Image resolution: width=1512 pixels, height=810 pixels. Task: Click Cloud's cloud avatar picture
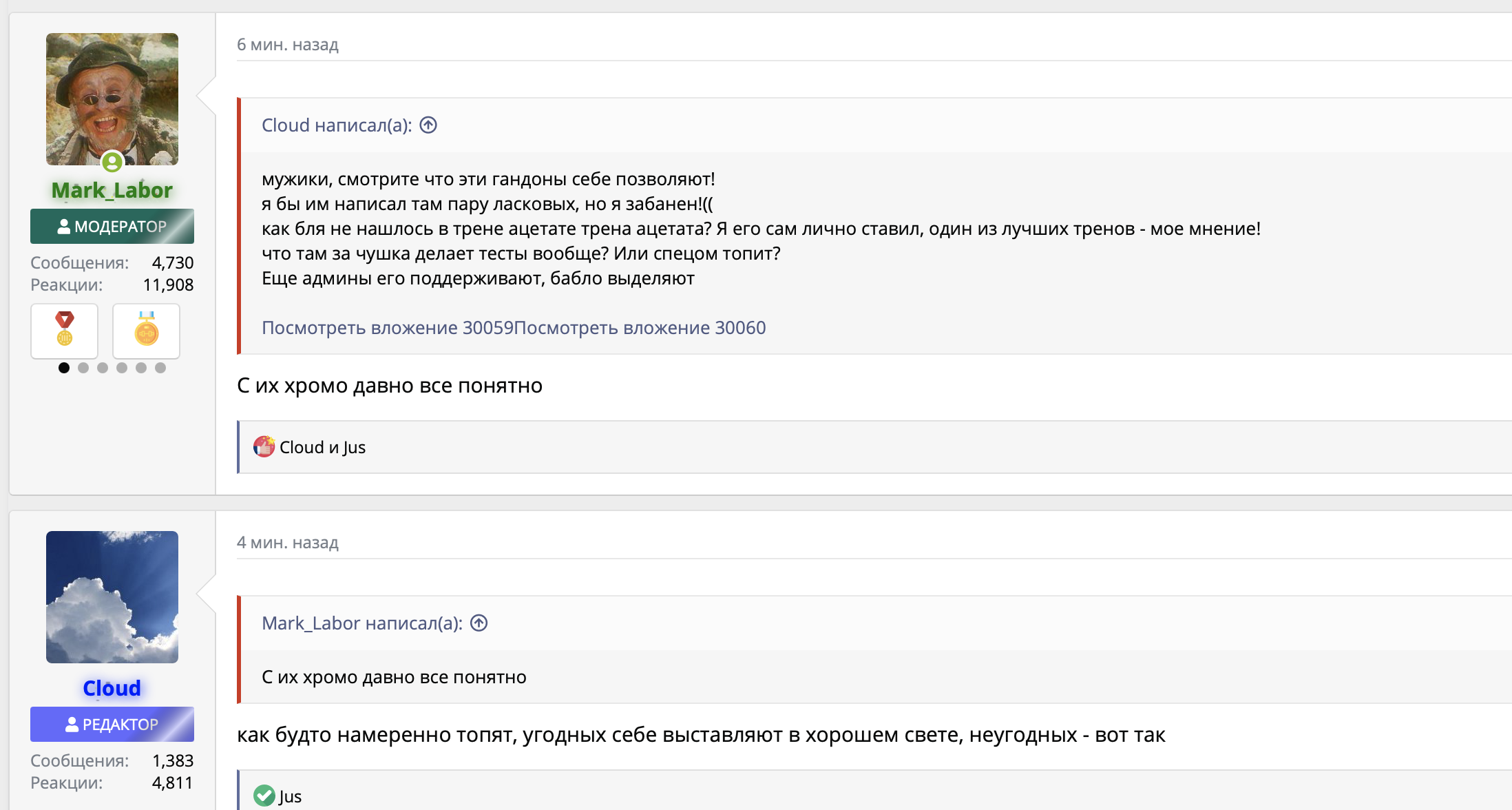(x=112, y=596)
